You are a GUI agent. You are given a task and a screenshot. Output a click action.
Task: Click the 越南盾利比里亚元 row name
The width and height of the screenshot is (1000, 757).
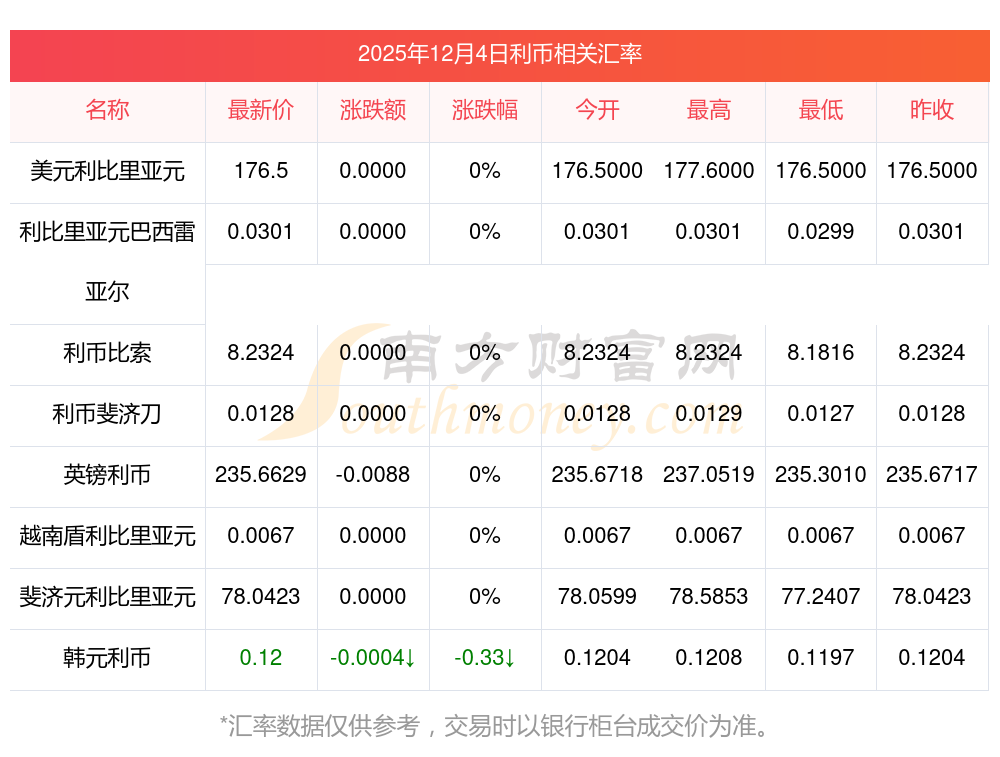click(107, 536)
